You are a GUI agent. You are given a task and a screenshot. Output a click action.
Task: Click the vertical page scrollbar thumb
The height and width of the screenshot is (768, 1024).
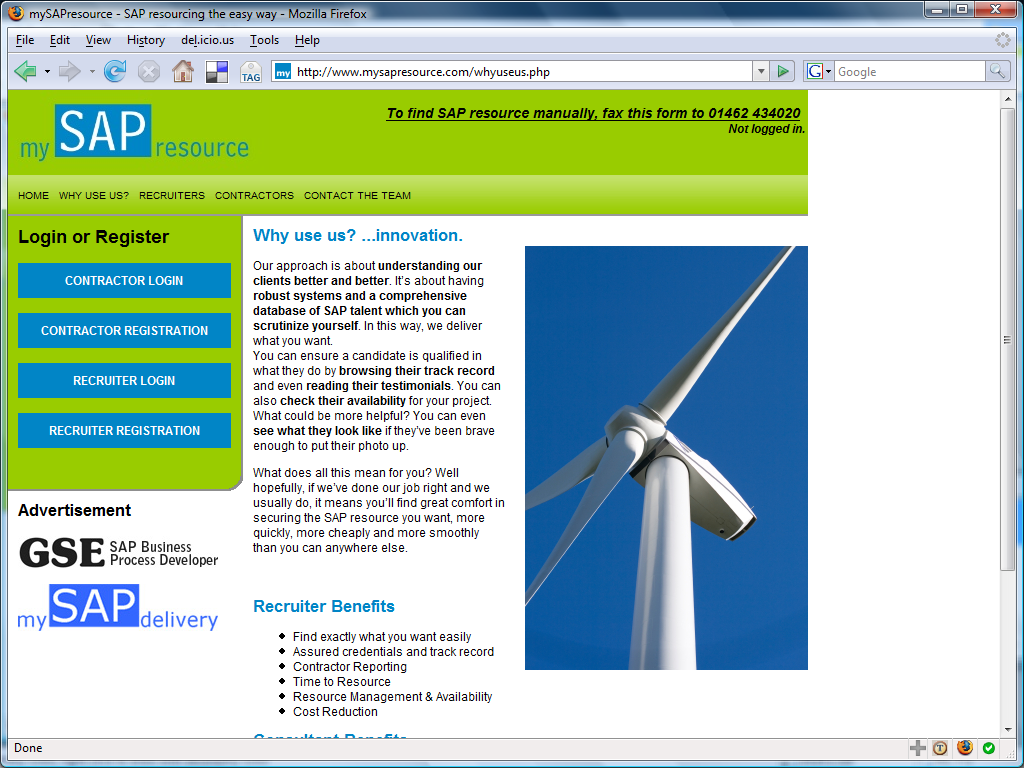[x=1007, y=340]
